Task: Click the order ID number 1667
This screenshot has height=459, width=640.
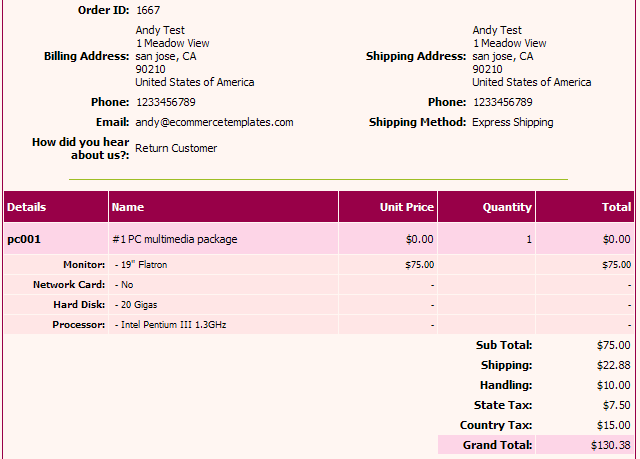Action: pos(148,10)
